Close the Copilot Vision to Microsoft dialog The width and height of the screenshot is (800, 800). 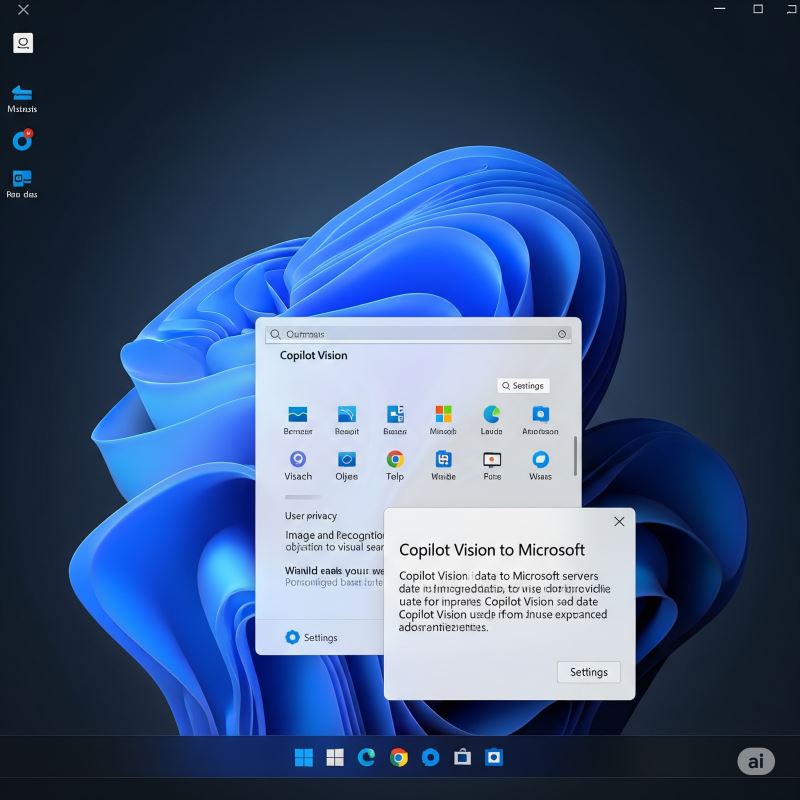pos(619,521)
